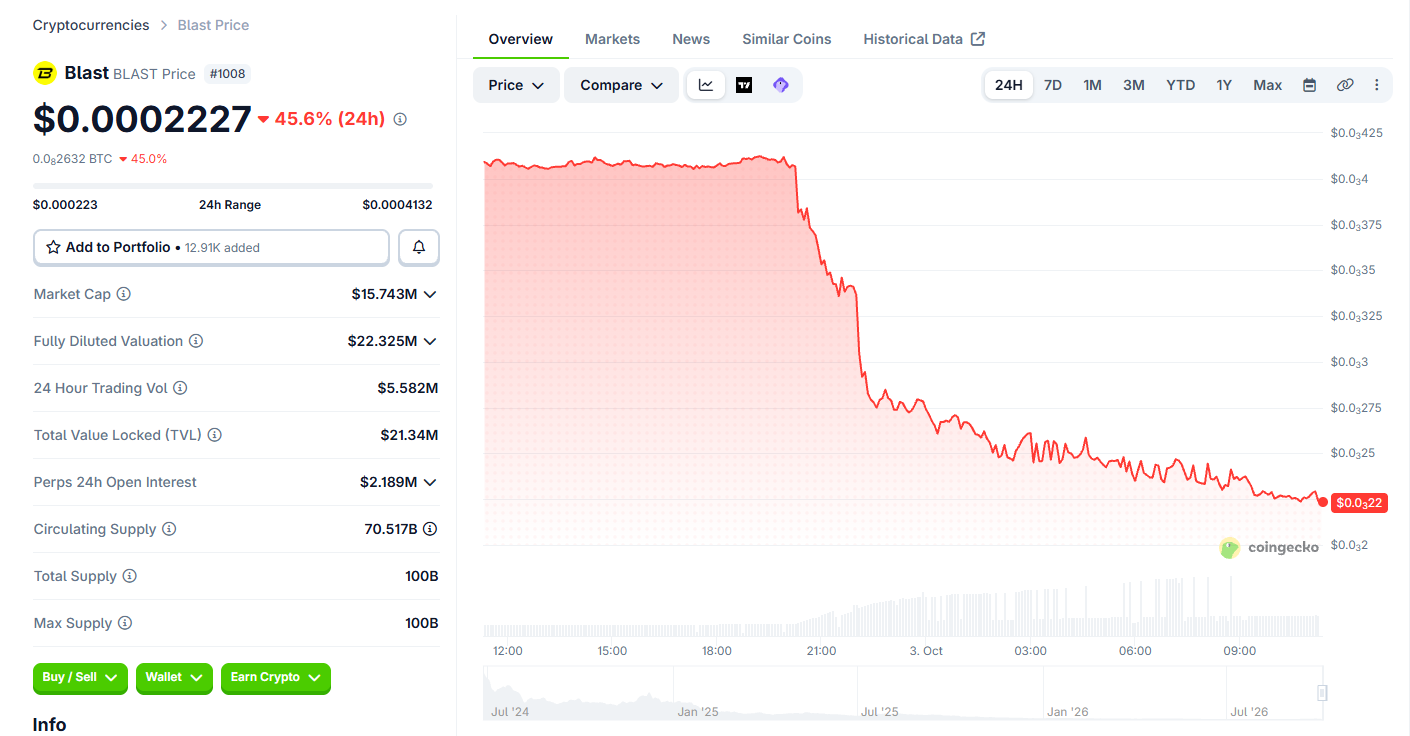Select YTD chart range
1410x736 pixels.
pos(1181,85)
